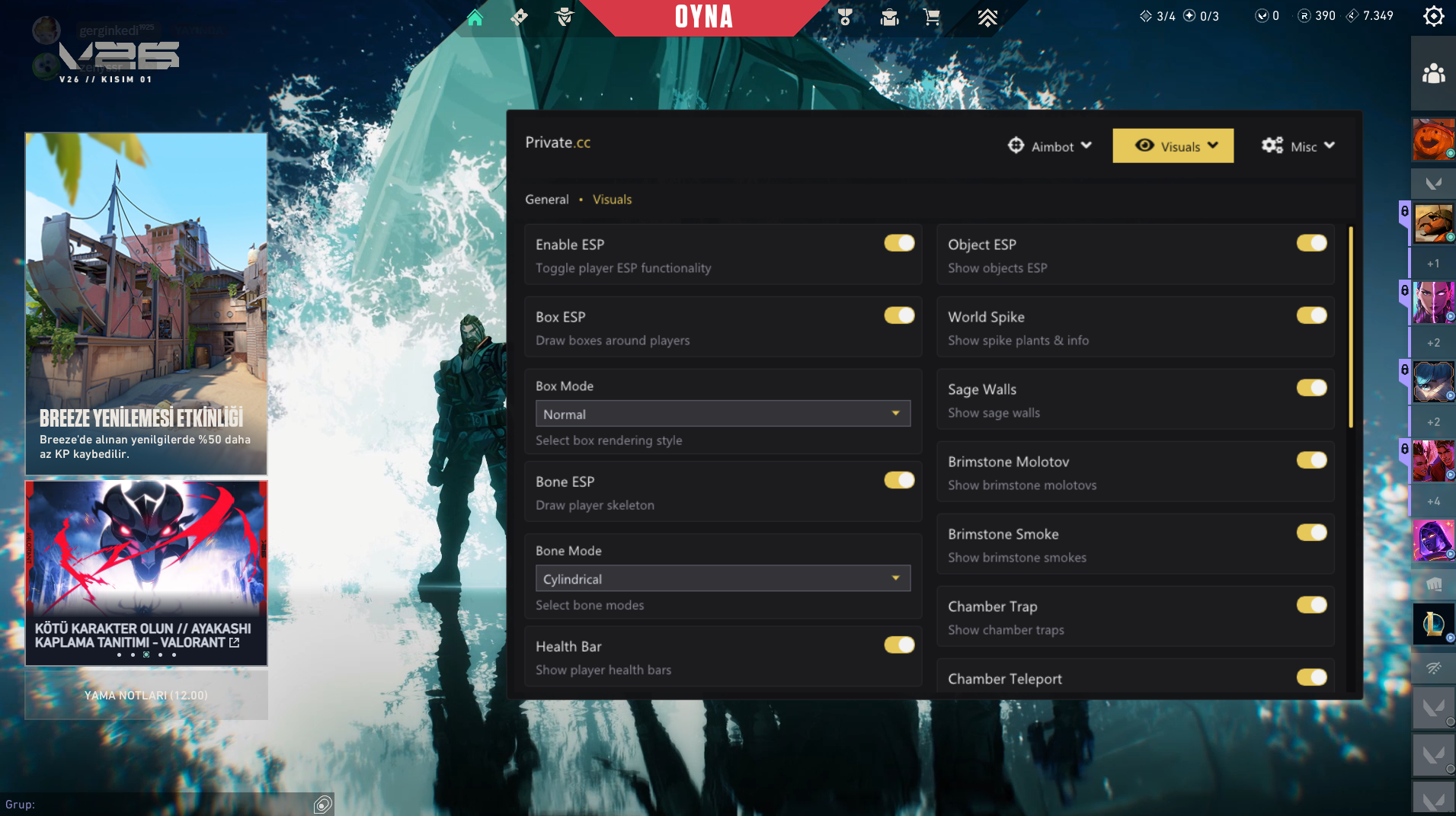This screenshot has width=1456, height=816.
Task: Select the pumpkin-head friend avatar
Action: [1434, 139]
